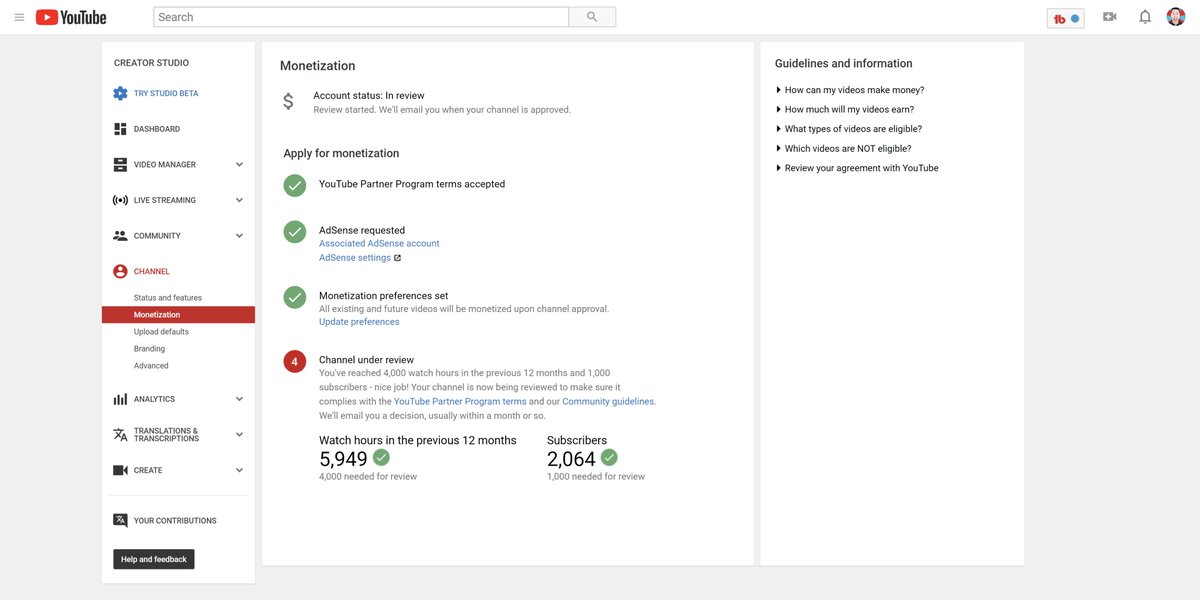Open Advanced submenu item
This screenshot has height=600, width=1200.
point(151,366)
